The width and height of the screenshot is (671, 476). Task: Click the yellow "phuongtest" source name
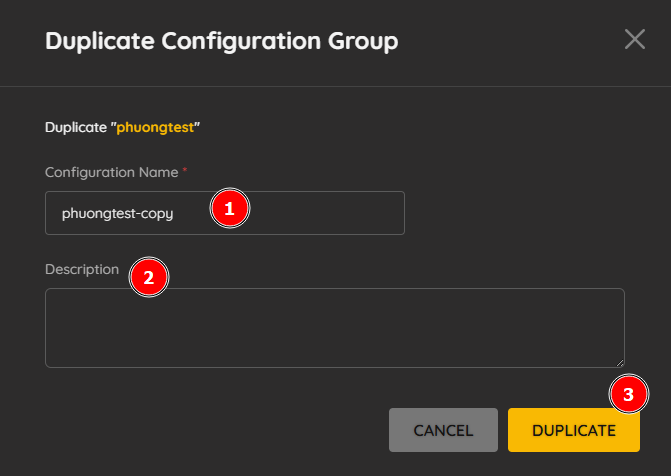[x=155, y=128]
